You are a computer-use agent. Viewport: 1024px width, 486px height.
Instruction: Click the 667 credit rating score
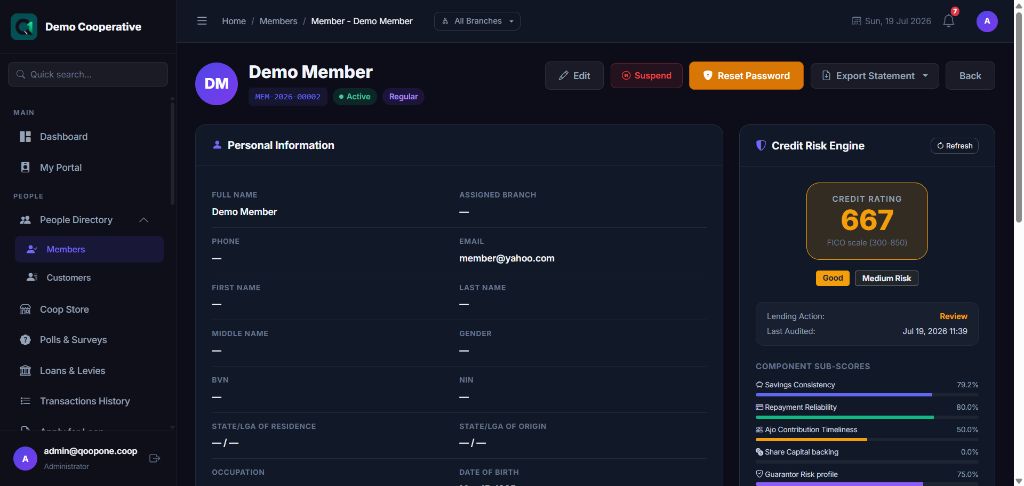pyautogui.click(x=867, y=220)
